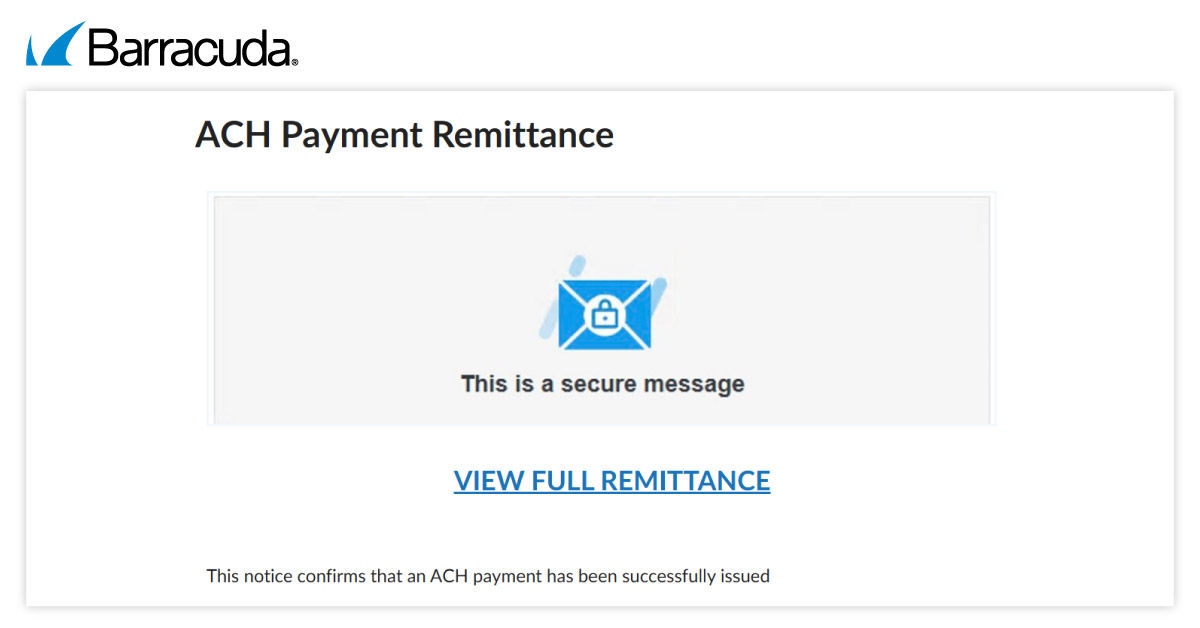Click the Barracuda wordmark text

tap(190, 47)
